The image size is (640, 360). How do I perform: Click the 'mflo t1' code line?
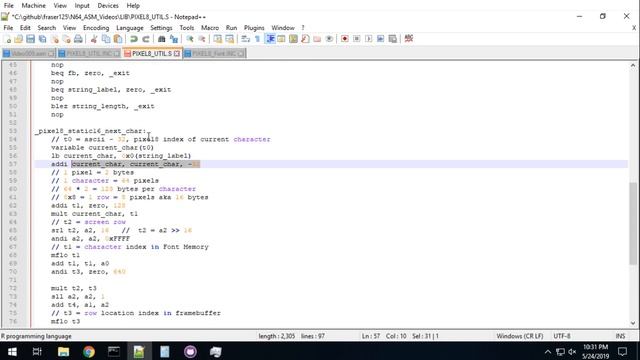tap(65, 255)
